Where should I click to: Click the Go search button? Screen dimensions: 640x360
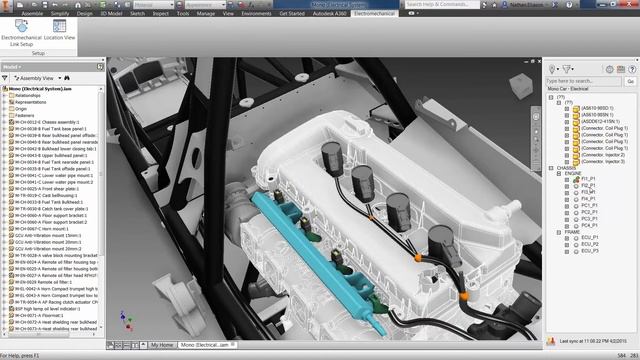pos(630,81)
